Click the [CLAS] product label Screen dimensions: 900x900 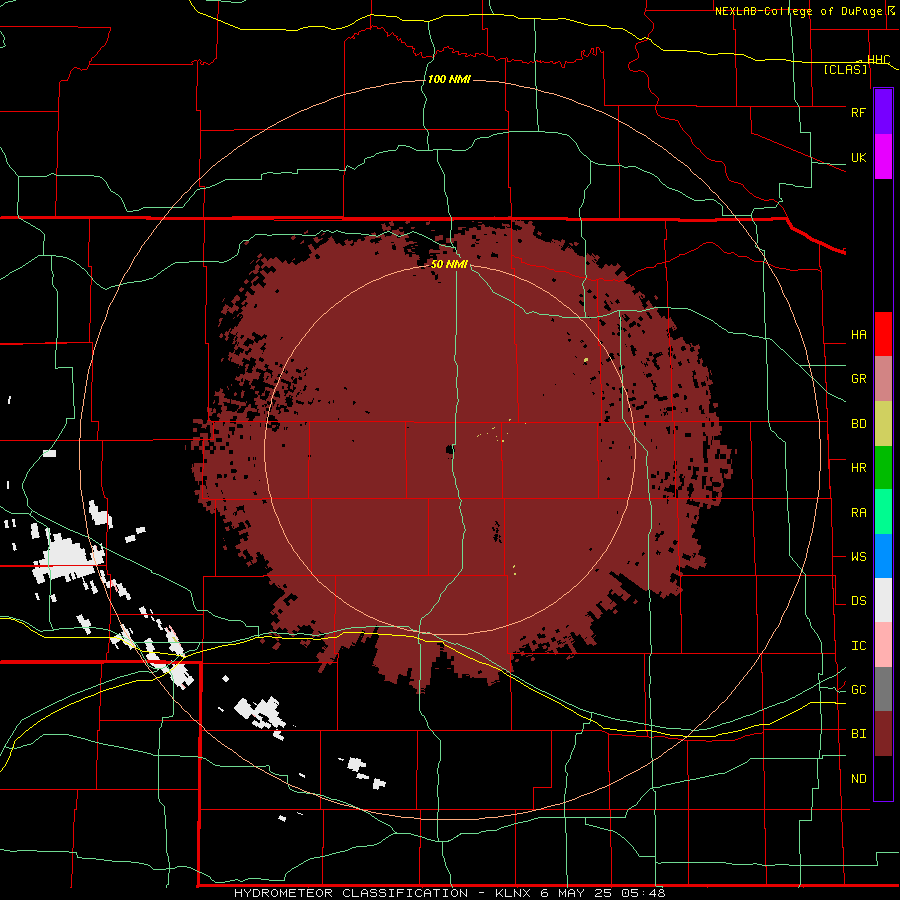845,69
